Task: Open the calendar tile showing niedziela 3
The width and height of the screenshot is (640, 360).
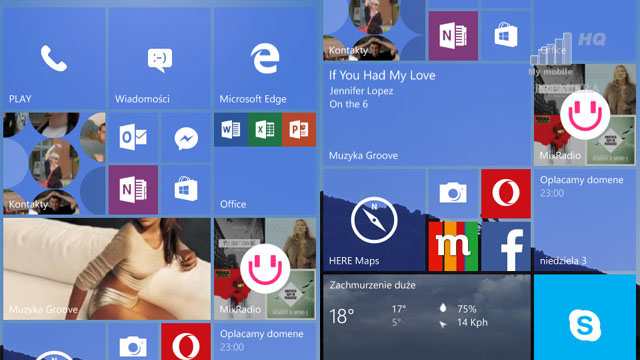Action: pyautogui.click(x=585, y=220)
